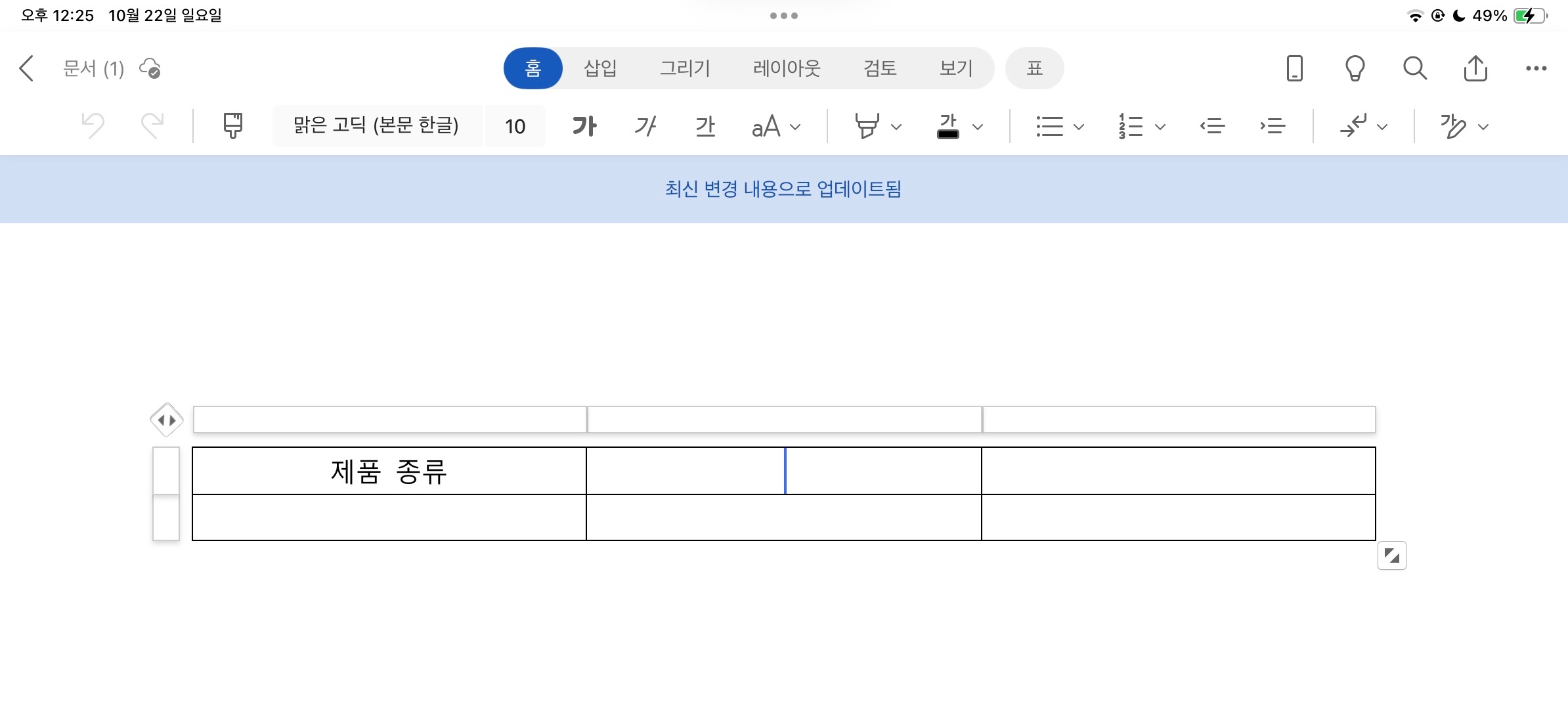Tap the share upload icon
The height and width of the screenshot is (719, 1568).
tap(1475, 68)
